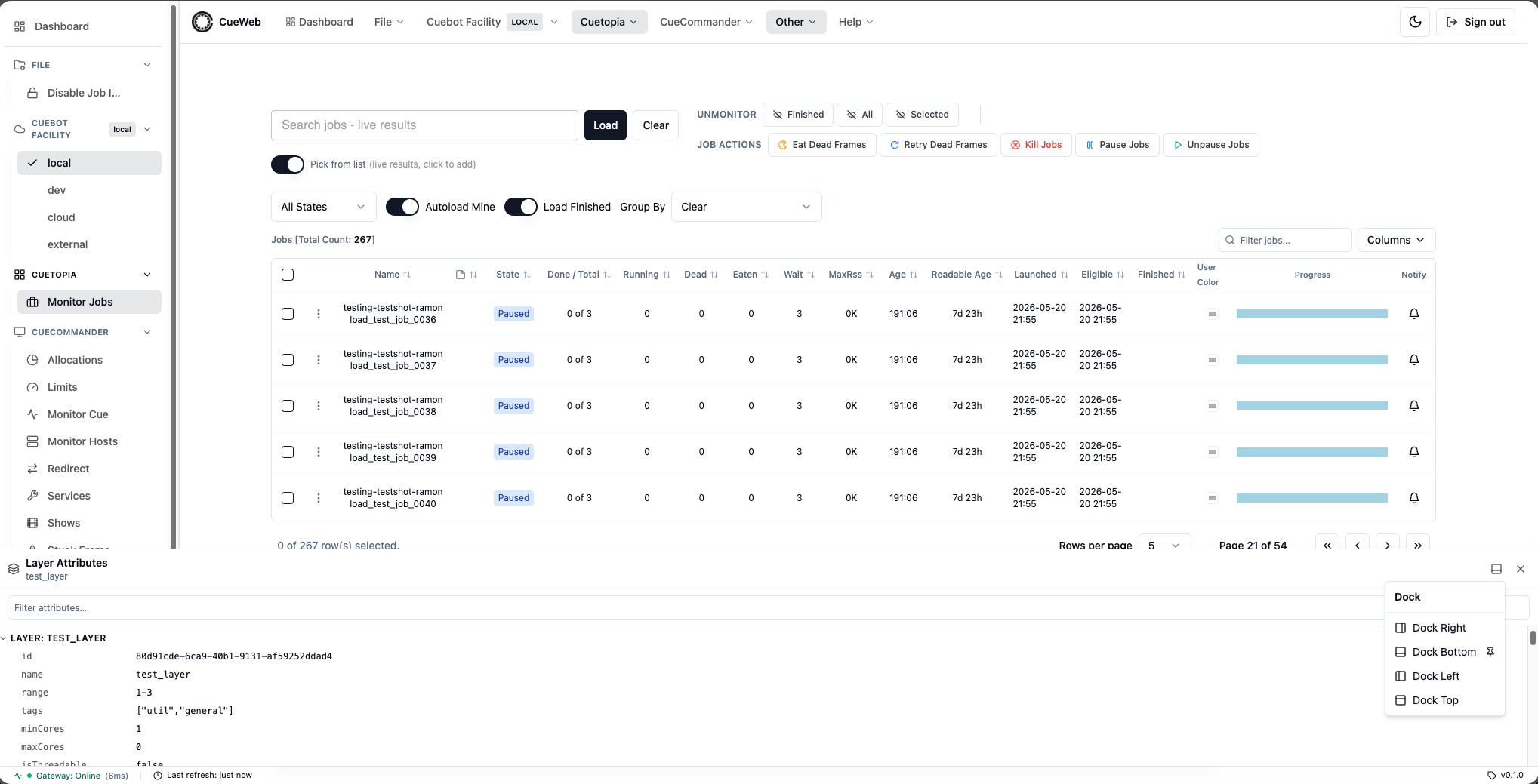Click progress bar of load_test_job_0037

(1312, 360)
